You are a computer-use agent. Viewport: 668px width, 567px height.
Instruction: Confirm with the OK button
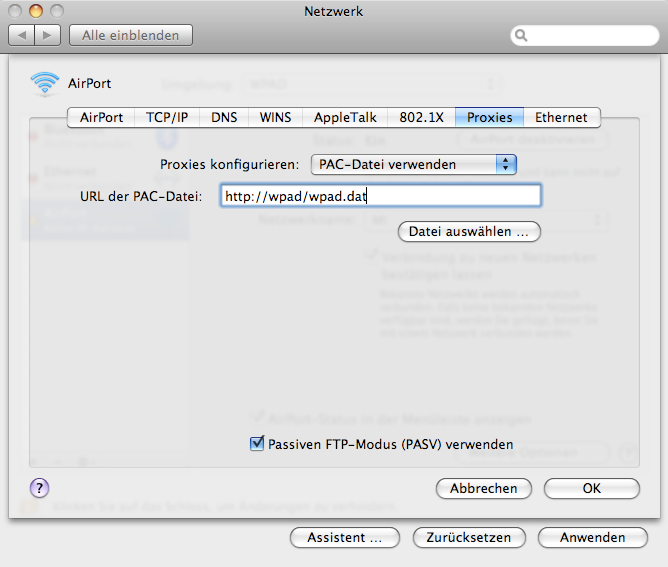point(592,488)
